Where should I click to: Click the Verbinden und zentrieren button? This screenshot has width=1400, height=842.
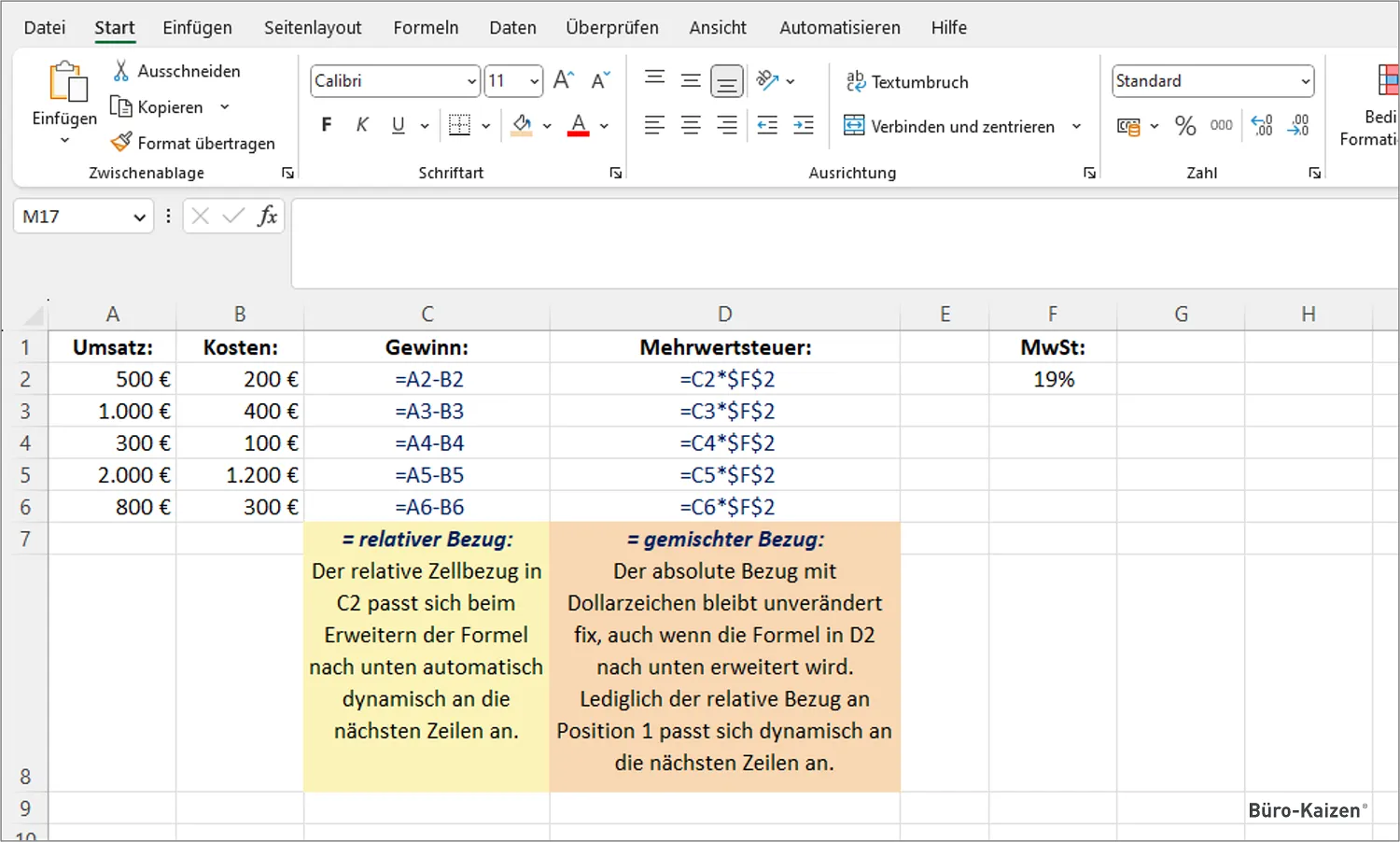pos(954,125)
